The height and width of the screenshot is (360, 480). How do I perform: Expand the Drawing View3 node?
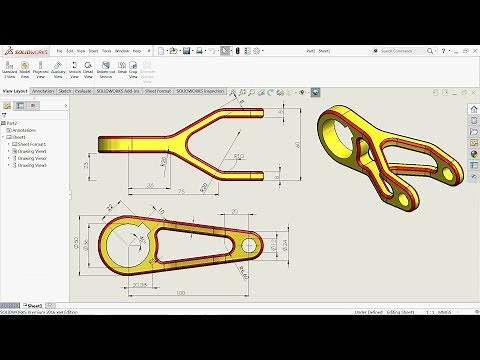click(x=9, y=165)
